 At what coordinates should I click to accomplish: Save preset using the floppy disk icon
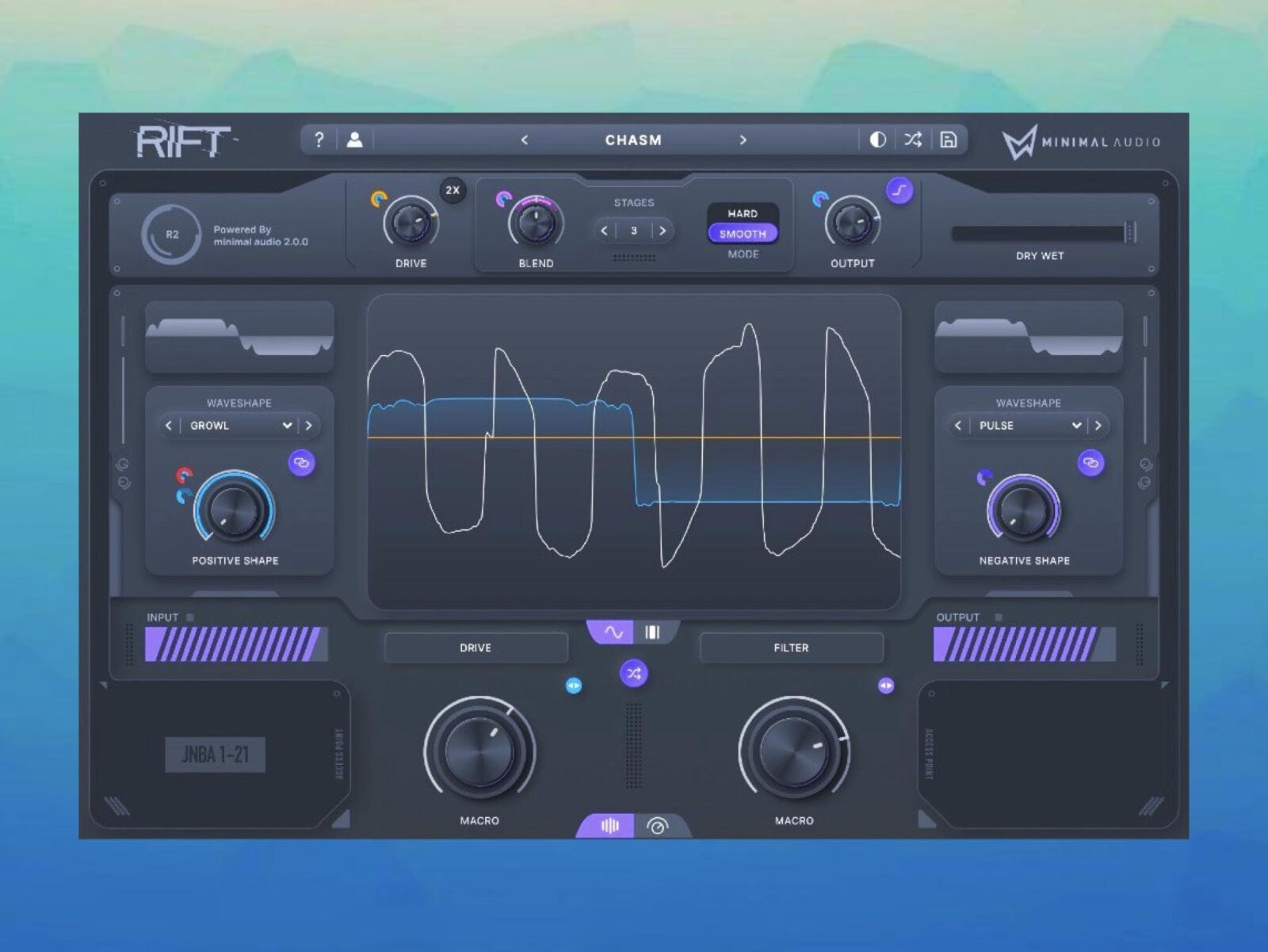(x=948, y=140)
